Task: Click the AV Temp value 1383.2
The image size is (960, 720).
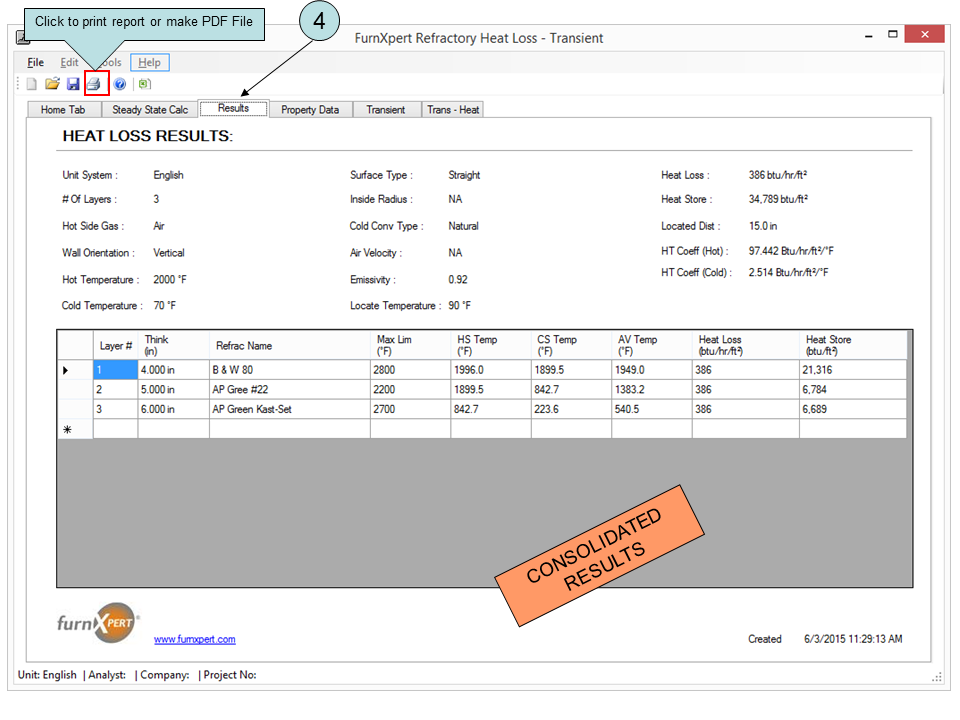Action: pyautogui.click(x=652, y=389)
